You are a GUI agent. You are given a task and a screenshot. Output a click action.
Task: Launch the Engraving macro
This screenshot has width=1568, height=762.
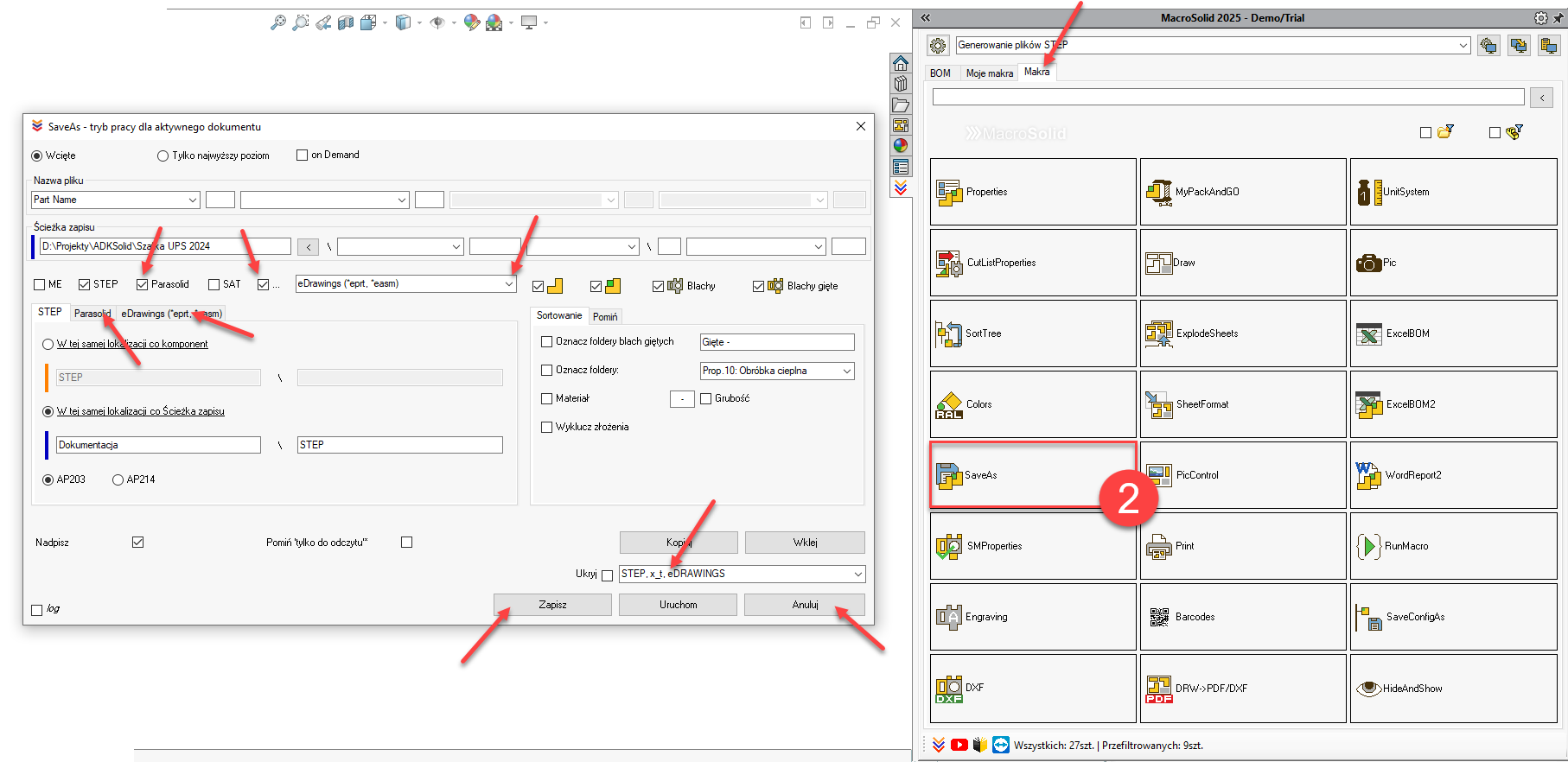tap(1033, 617)
